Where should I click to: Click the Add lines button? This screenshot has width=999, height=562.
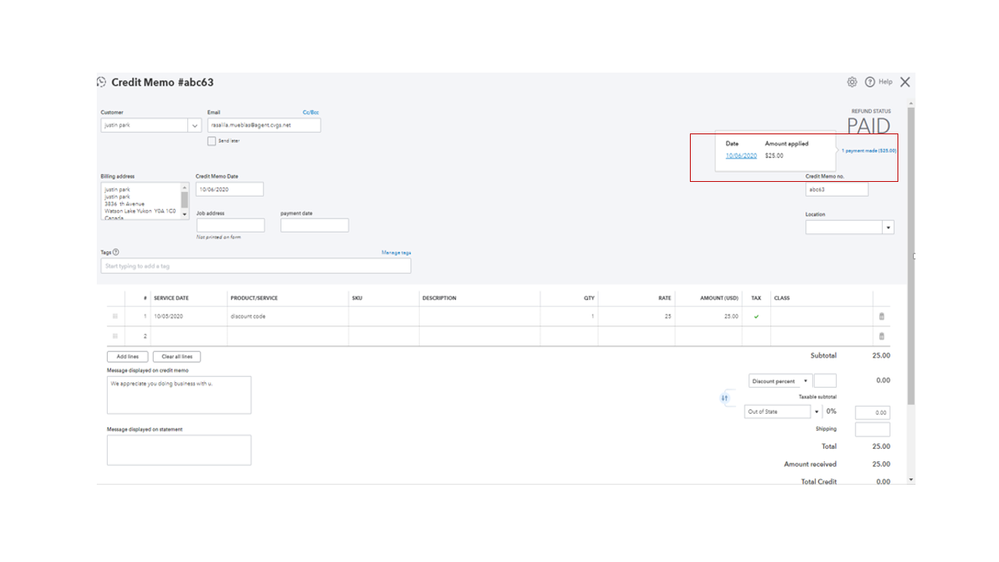click(x=128, y=356)
